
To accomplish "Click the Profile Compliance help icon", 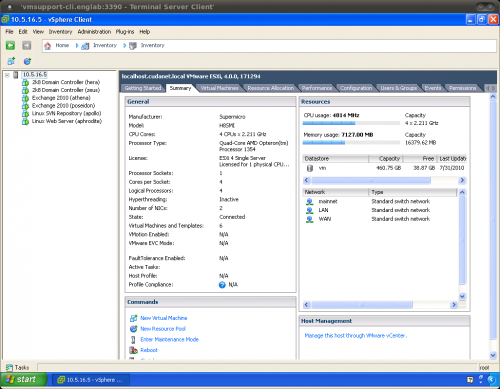I will click(x=222, y=285).
